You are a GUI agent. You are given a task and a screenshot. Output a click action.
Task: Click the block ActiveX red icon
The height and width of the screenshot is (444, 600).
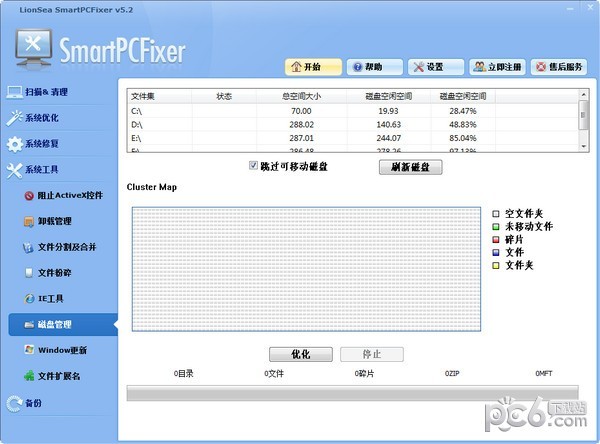29,196
